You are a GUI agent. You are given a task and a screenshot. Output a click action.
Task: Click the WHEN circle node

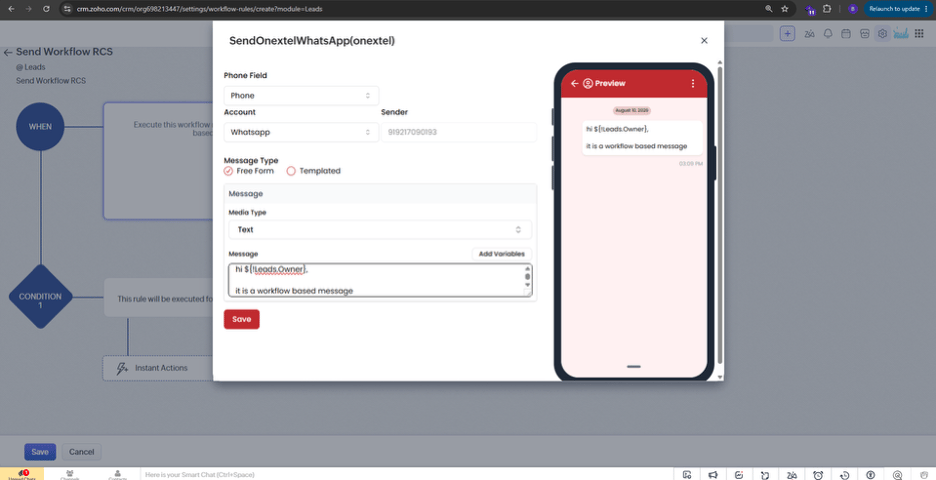point(41,127)
